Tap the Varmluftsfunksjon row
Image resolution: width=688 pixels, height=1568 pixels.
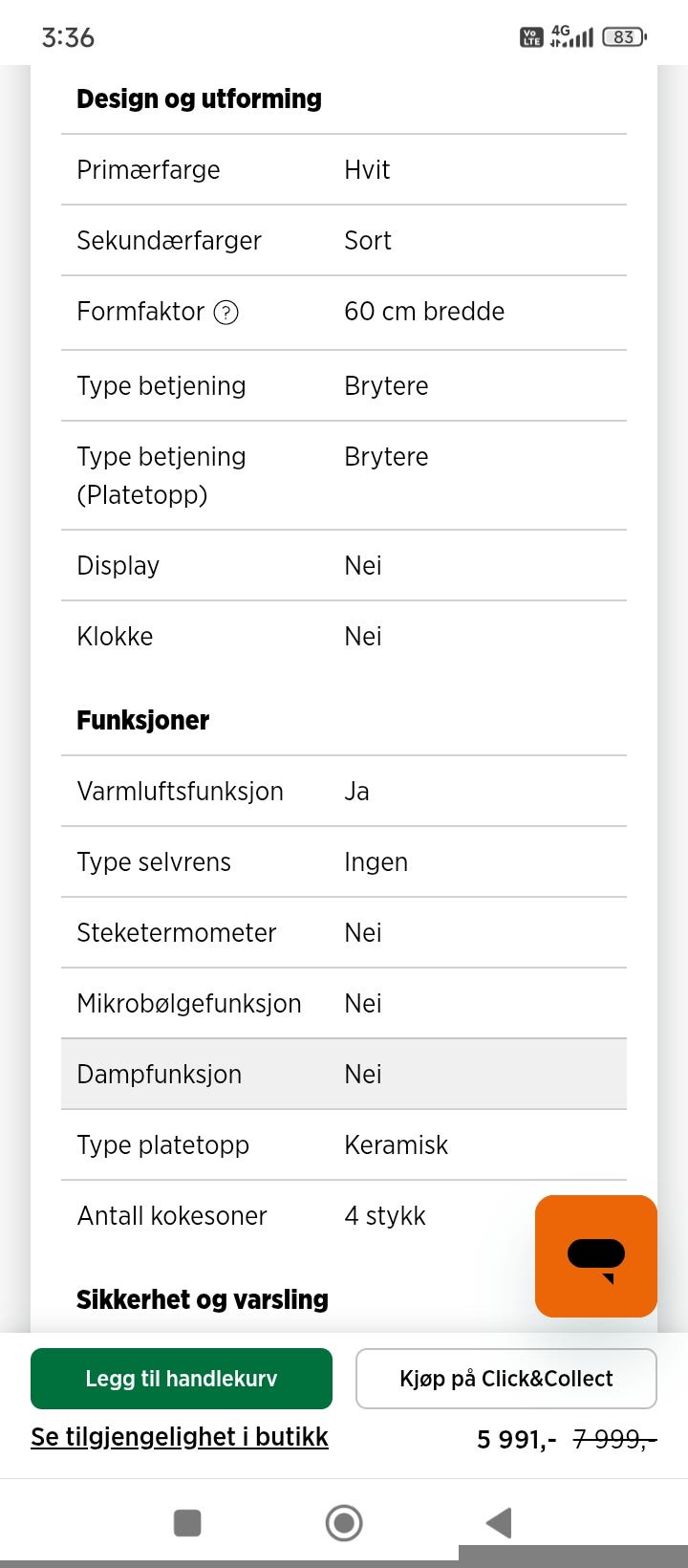pyautogui.click(x=344, y=791)
